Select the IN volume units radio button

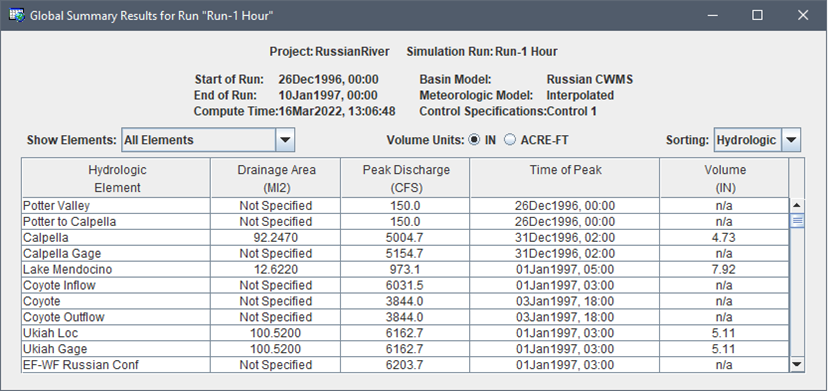474,140
